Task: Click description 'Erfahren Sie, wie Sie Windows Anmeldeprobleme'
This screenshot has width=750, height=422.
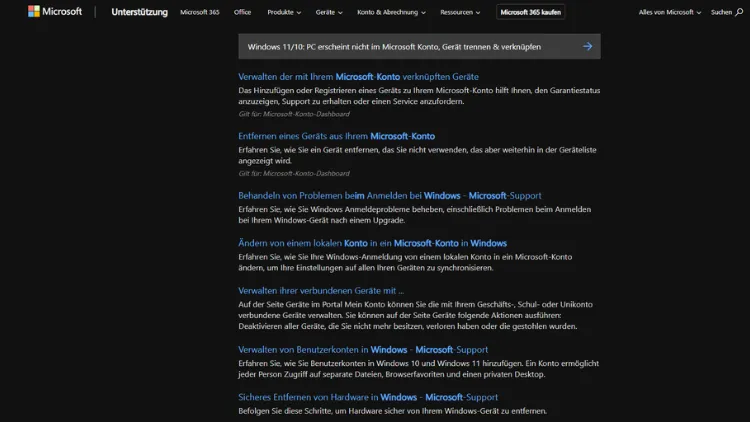Action: [x=414, y=214]
